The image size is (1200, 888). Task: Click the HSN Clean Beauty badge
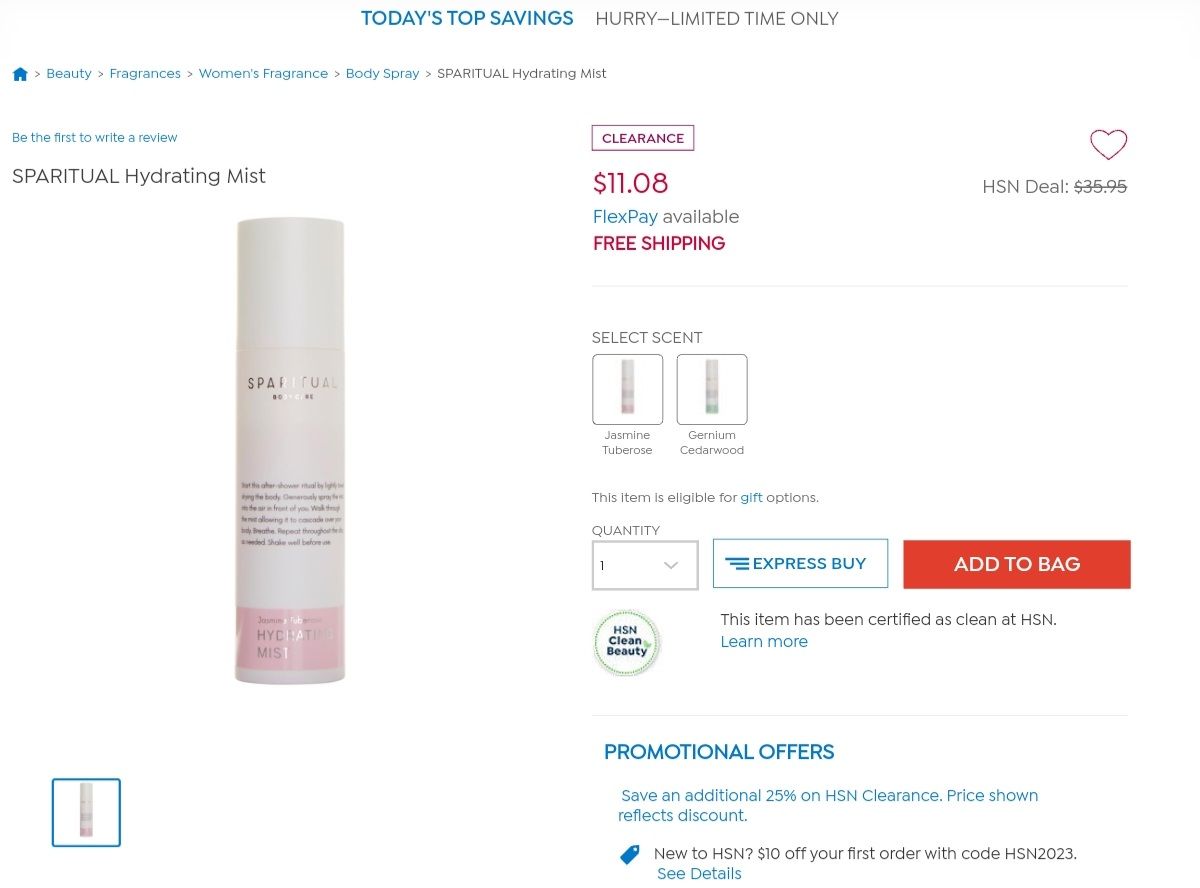click(x=627, y=643)
